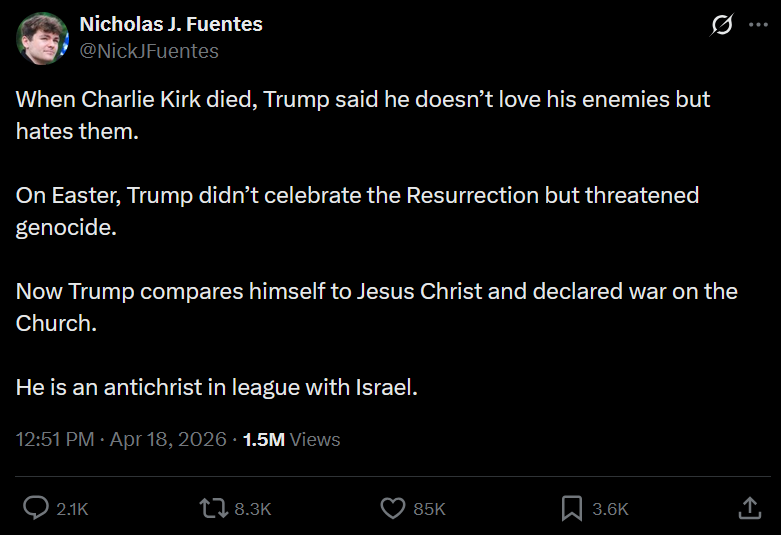Click the share upload icon

click(x=749, y=508)
